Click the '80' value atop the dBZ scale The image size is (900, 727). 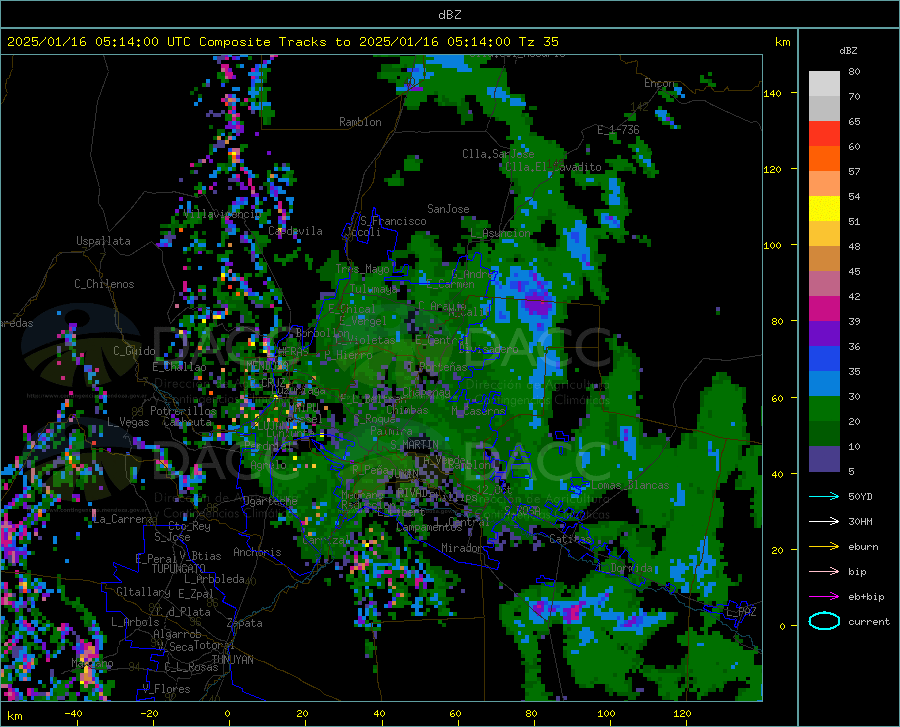tap(854, 71)
